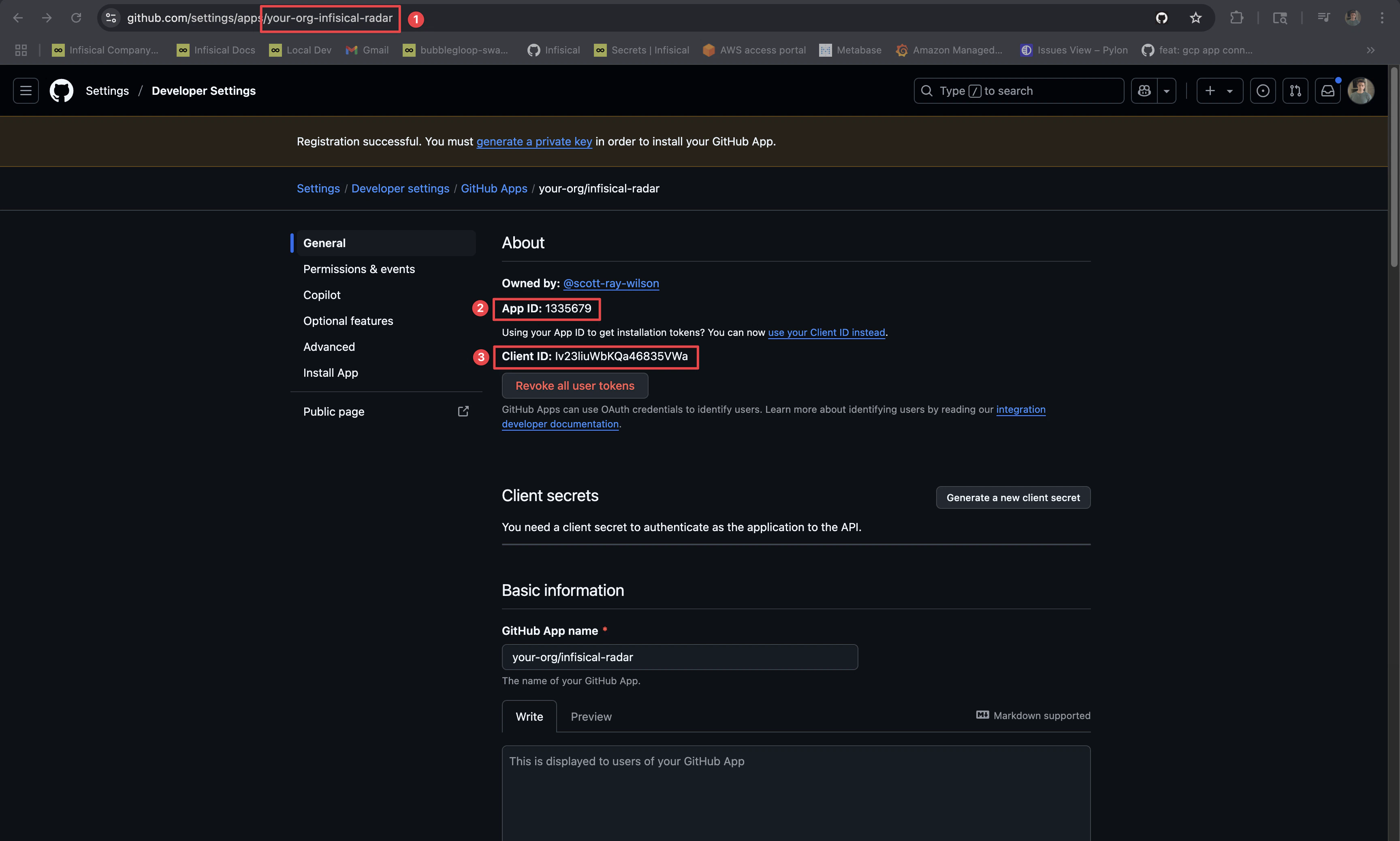Open Permissions & events sidebar item

(386, 269)
